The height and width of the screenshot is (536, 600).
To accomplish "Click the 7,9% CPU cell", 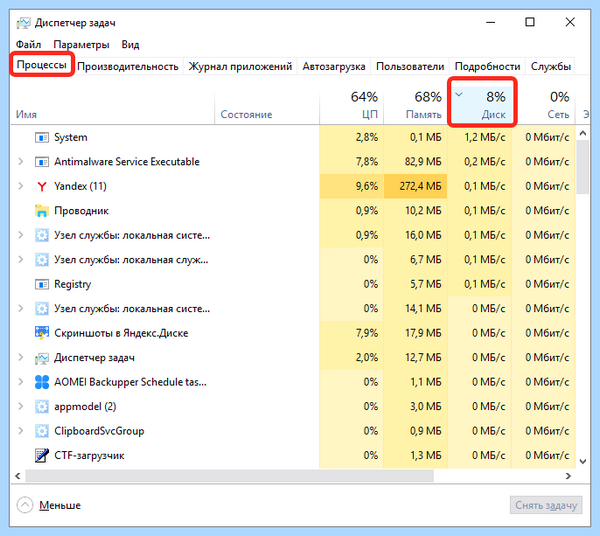I will (x=351, y=333).
